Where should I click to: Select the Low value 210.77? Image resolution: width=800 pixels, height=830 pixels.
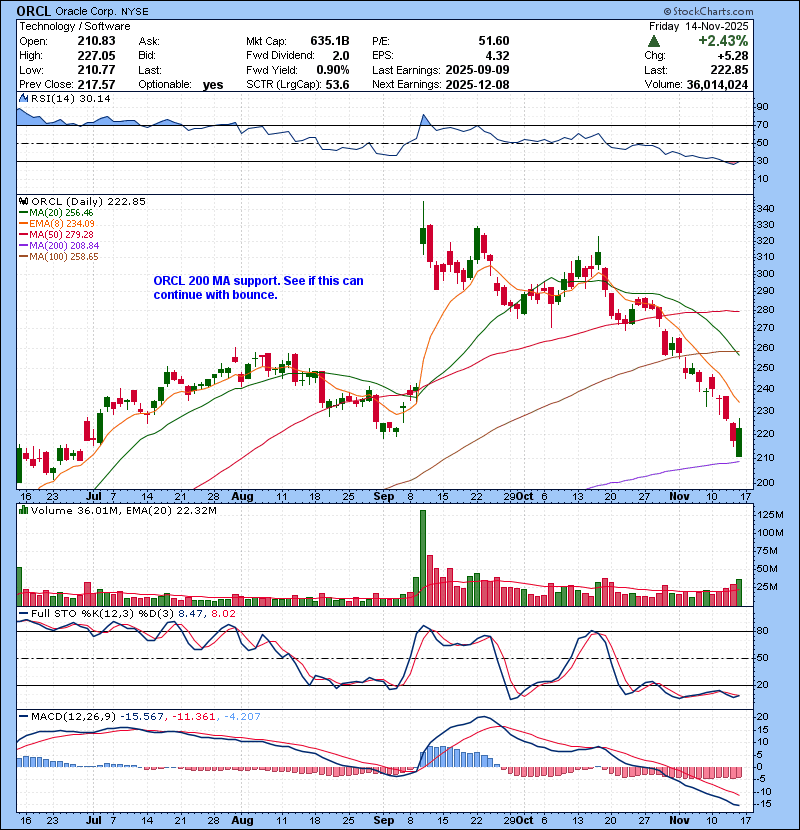pyautogui.click(x=96, y=70)
